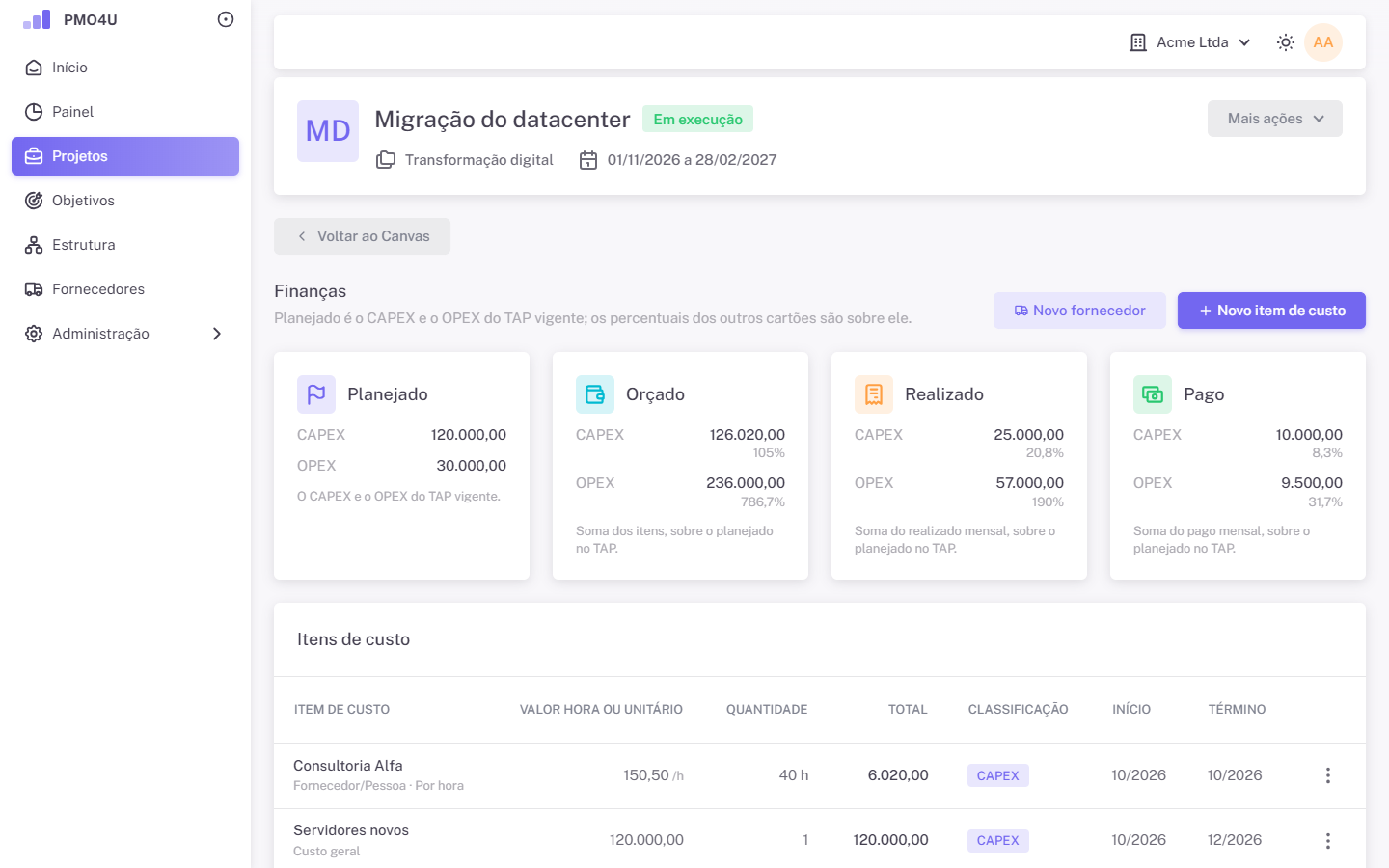Toggle the light/dark theme sun icon
The image size is (1389, 868).
[1286, 42]
